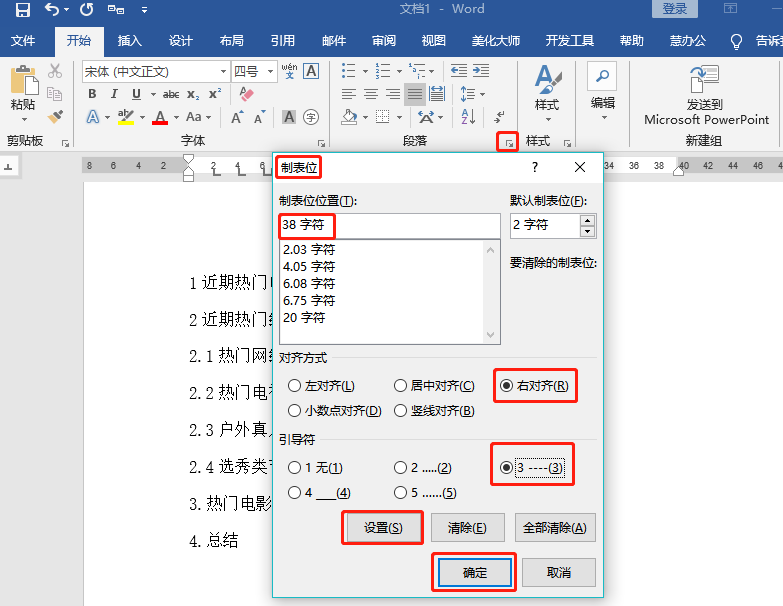The width and height of the screenshot is (783, 606).
Task: Click the Undo arrow icon
Action: (52, 9)
